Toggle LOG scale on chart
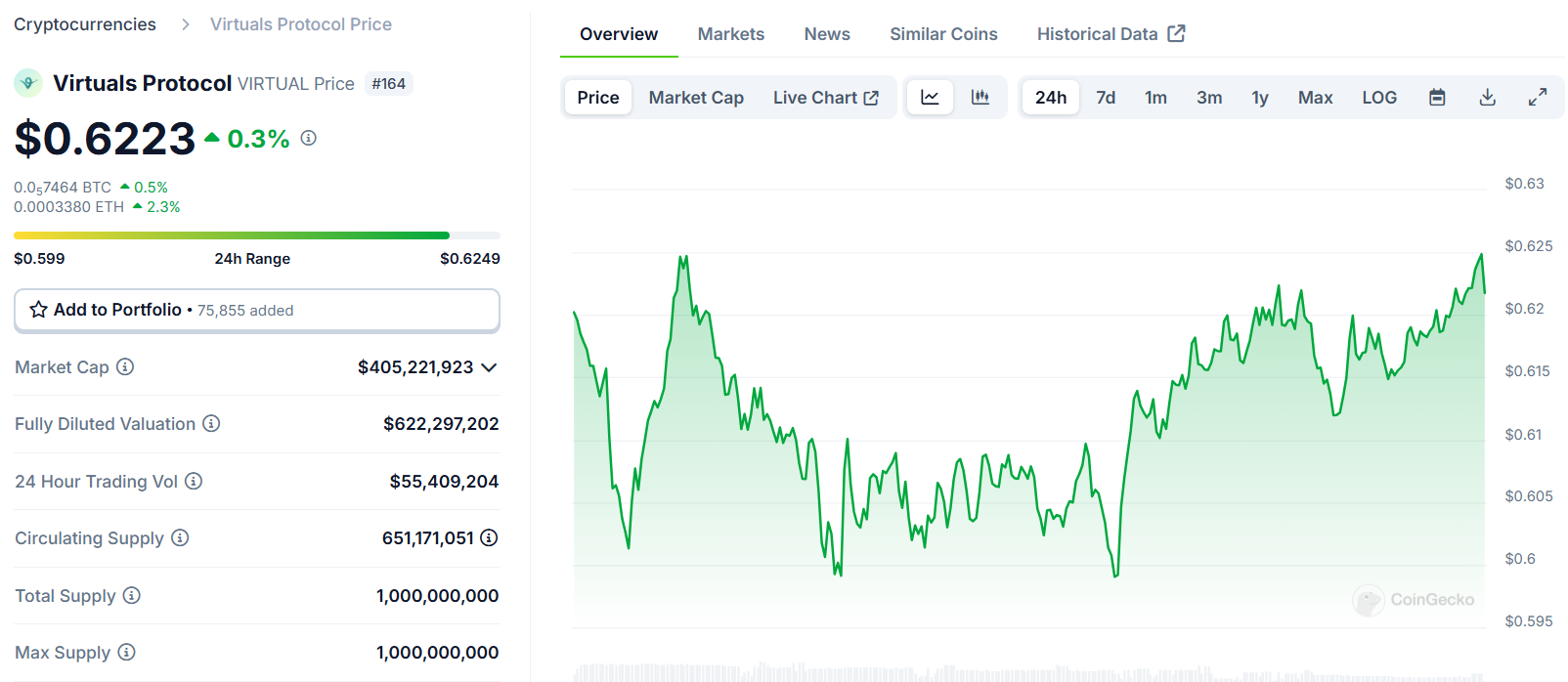Screen dimensions: 1568x682 1379,98
